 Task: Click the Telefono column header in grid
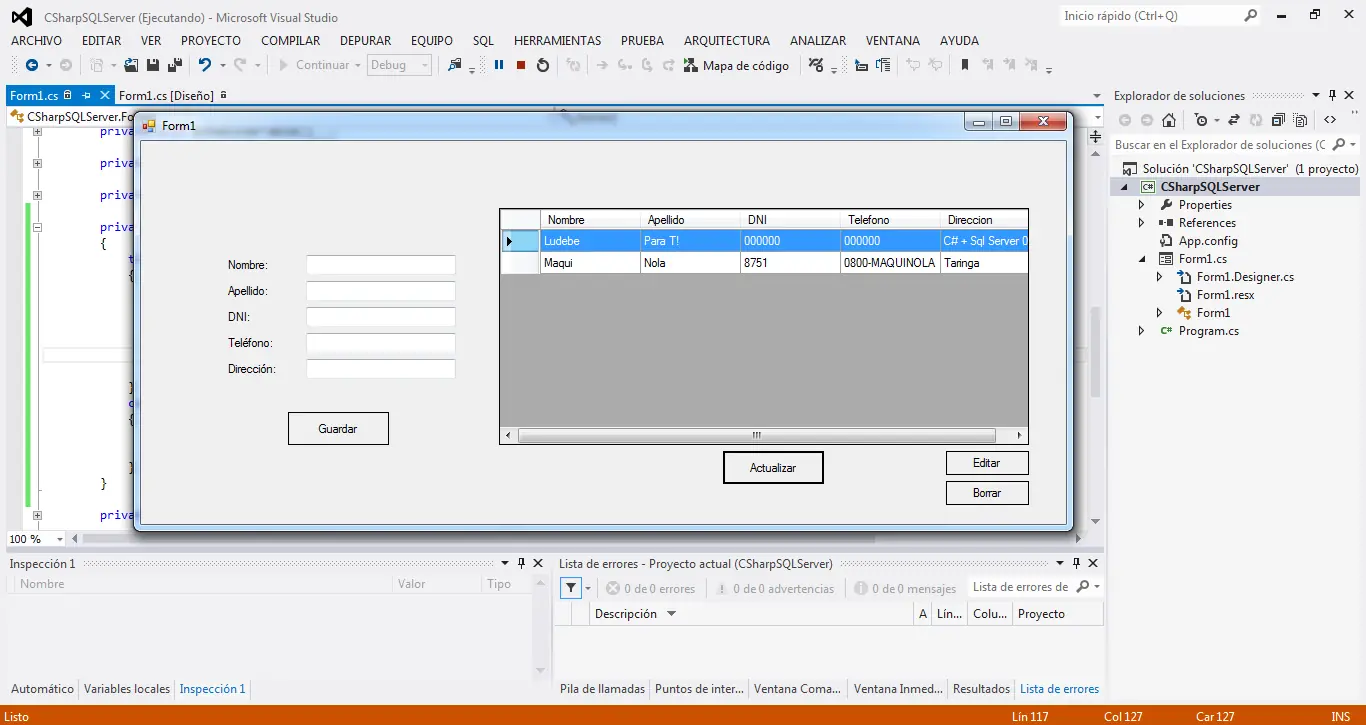890,220
